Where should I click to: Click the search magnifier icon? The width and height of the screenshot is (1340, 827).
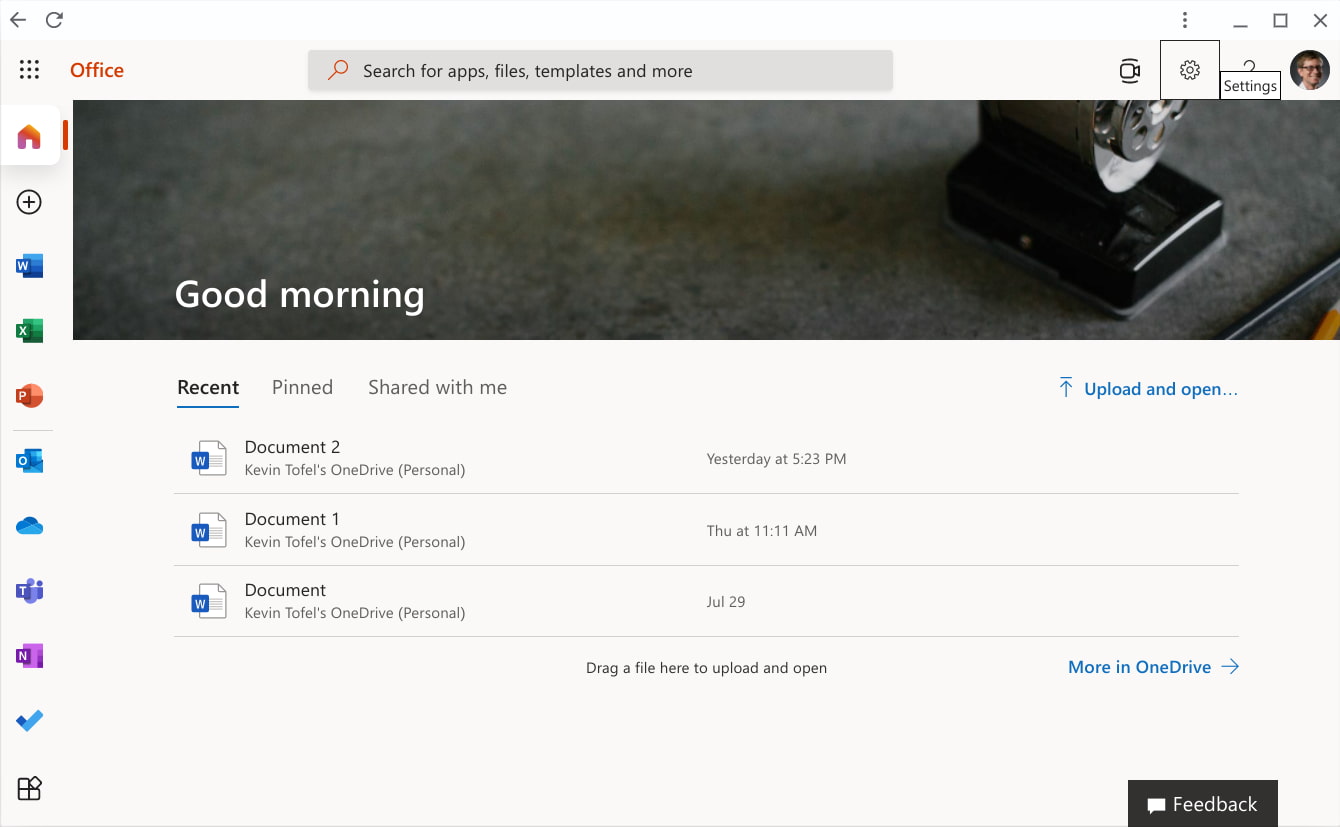tap(339, 70)
